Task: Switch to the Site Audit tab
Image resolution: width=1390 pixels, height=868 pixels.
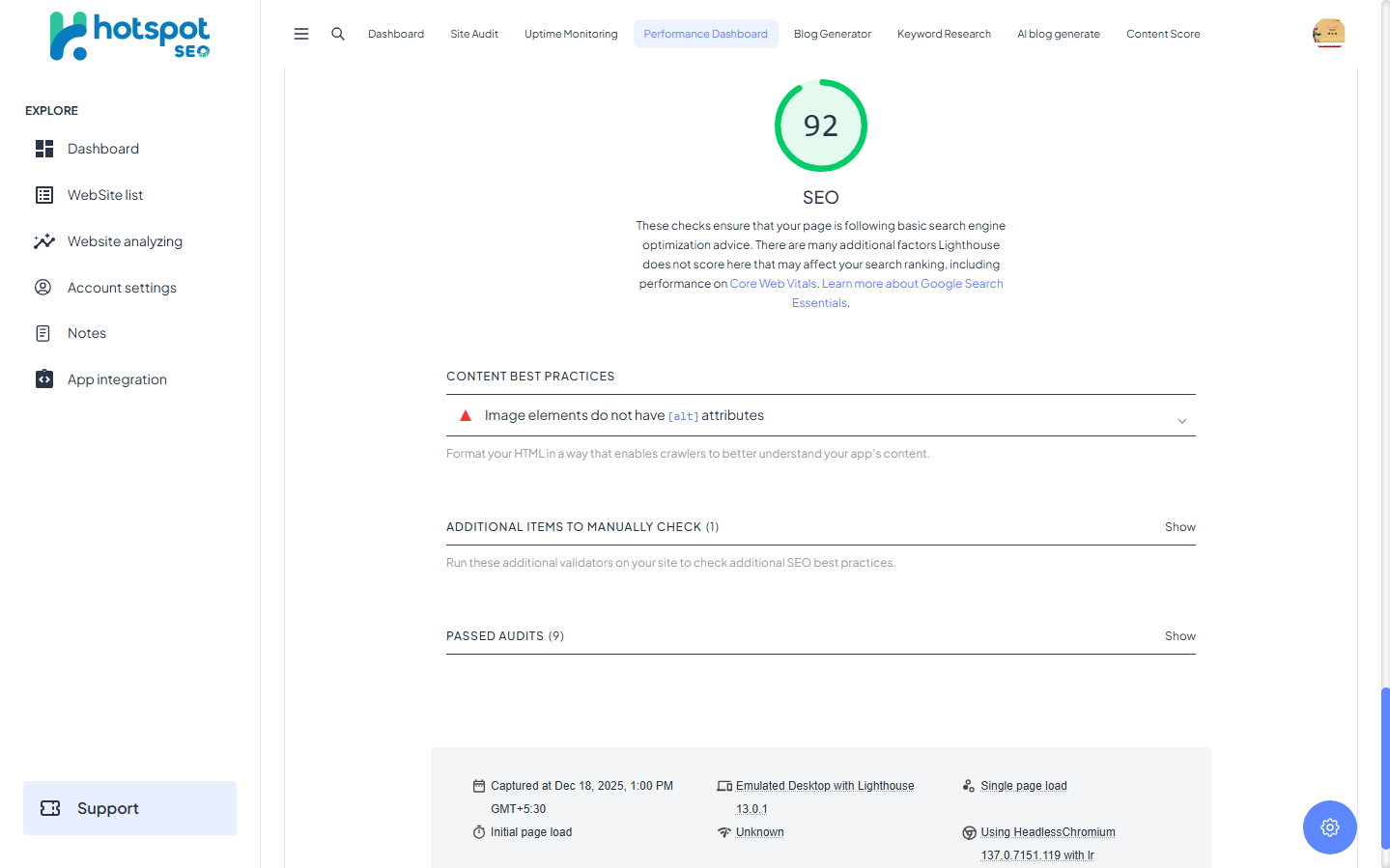Action: (x=474, y=34)
